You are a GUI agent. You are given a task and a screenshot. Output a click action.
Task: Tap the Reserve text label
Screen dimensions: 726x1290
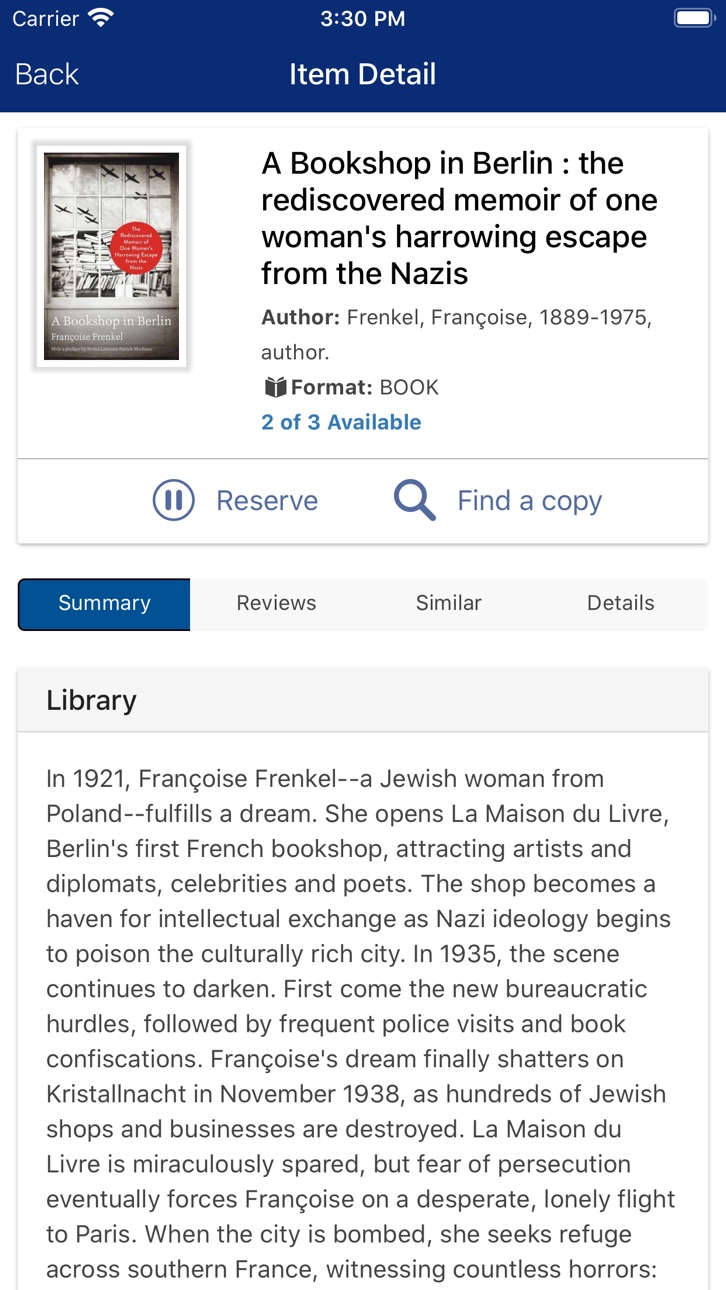[267, 500]
